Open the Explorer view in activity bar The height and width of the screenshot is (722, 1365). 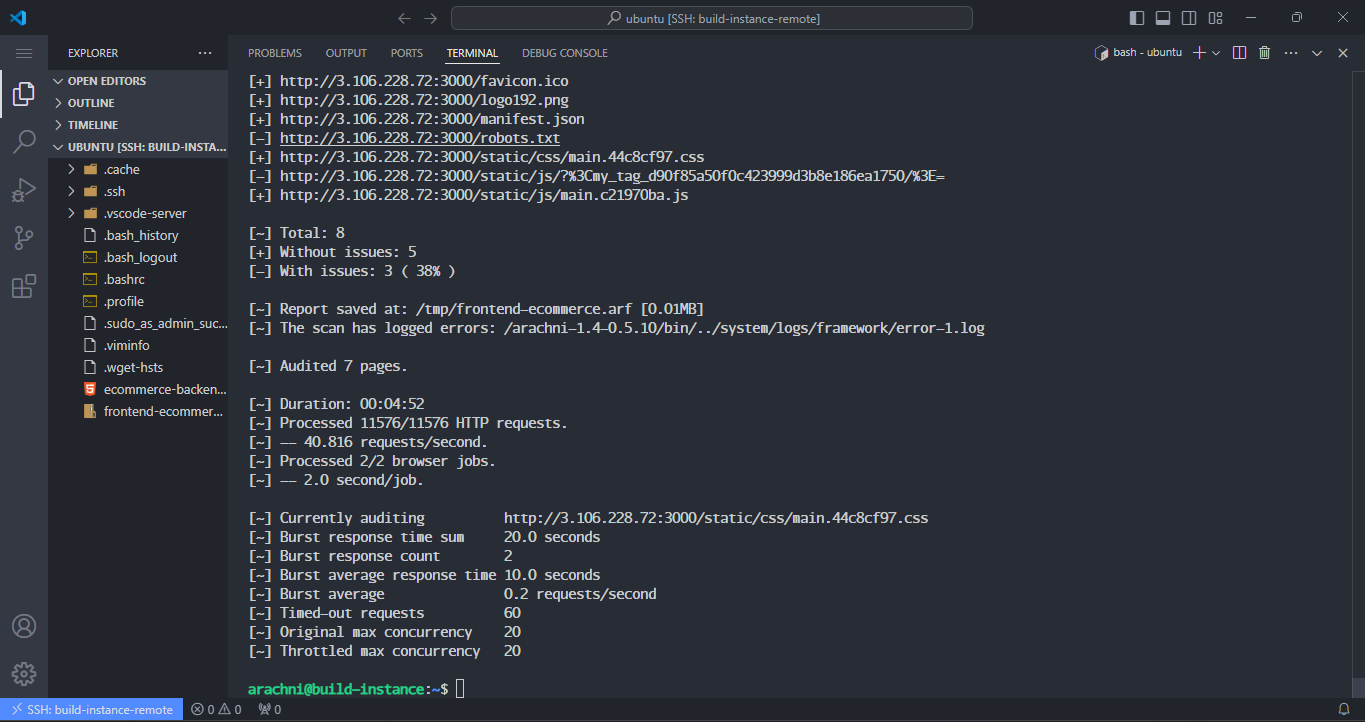pyautogui.click(x=24, y=95)
